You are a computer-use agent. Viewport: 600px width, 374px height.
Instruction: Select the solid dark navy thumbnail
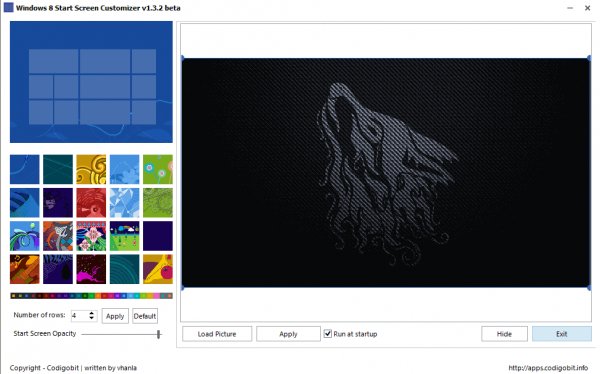click(x=158, y=236)
